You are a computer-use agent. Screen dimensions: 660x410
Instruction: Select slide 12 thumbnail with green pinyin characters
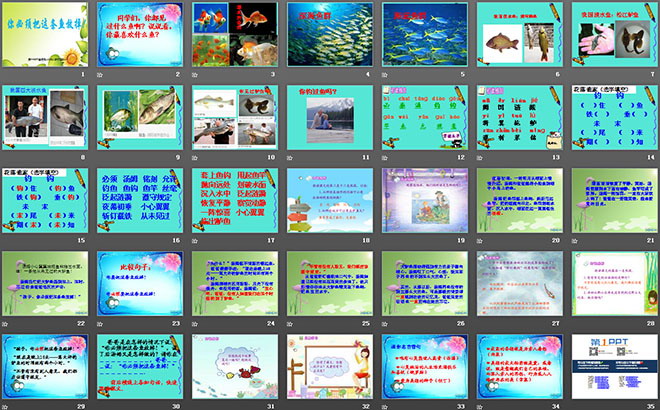coord(425,117)
